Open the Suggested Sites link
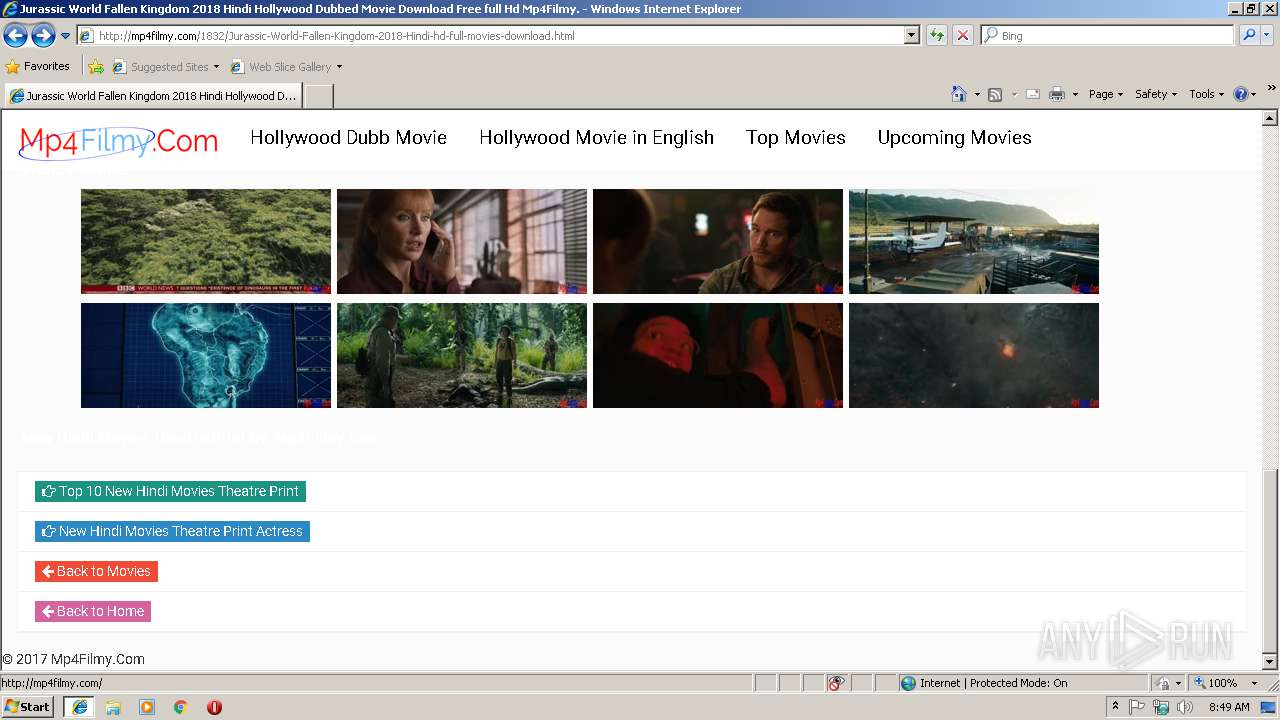The height and width of the screenshot is (720, 1280). (165, 67)
